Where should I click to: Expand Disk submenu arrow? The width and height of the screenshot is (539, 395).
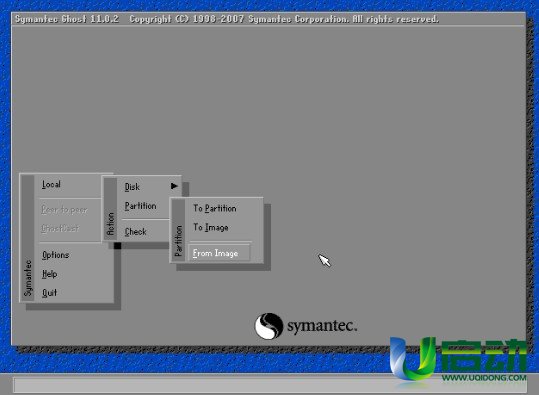point(174,186)
